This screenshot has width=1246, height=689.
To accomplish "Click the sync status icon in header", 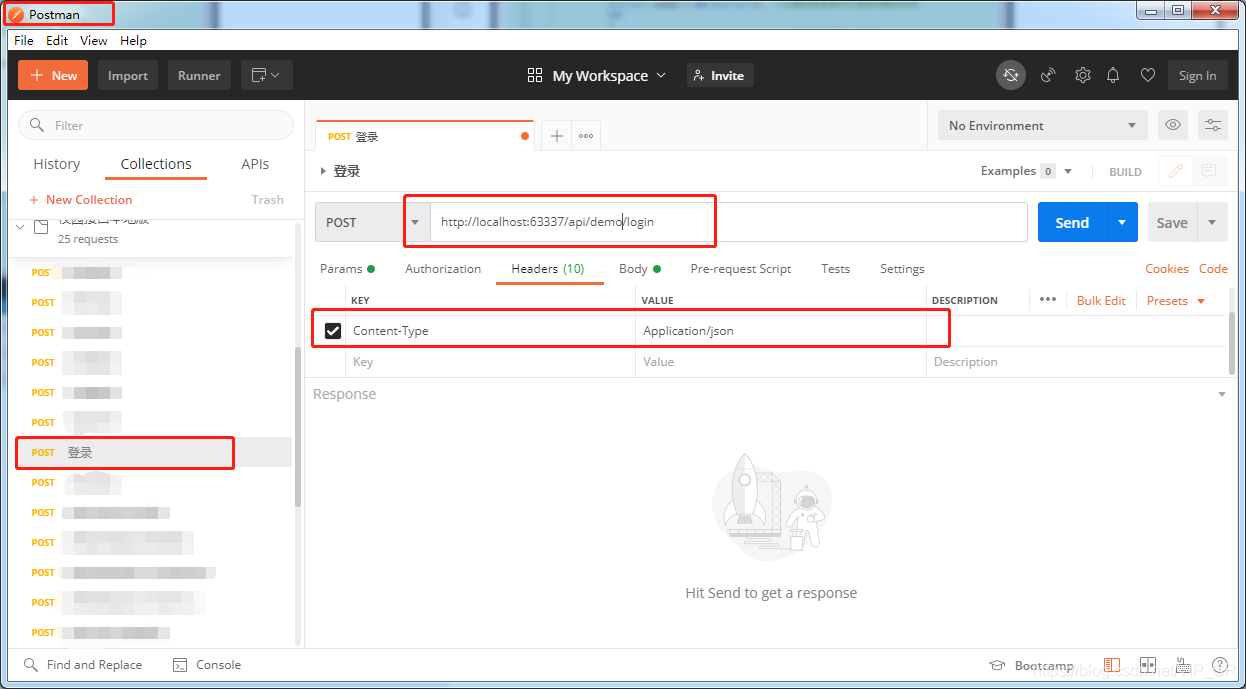I will [1011, 75].
